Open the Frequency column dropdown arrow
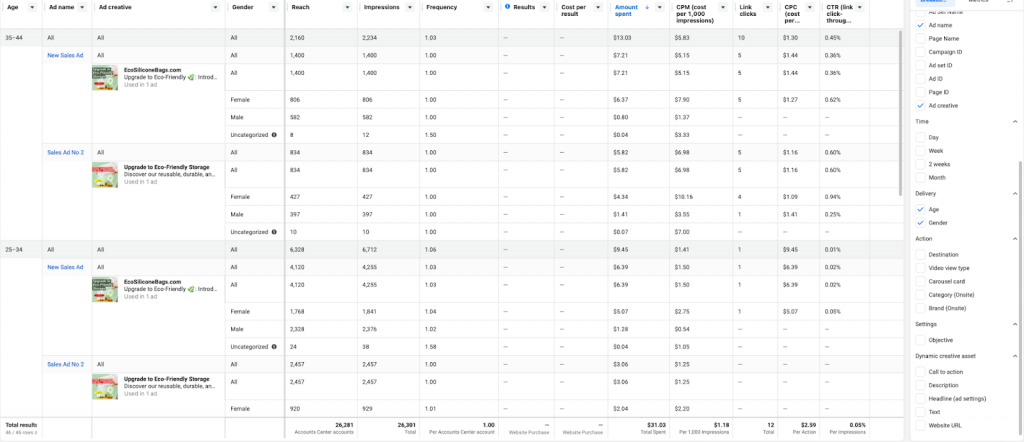 [x=488, y=7]
